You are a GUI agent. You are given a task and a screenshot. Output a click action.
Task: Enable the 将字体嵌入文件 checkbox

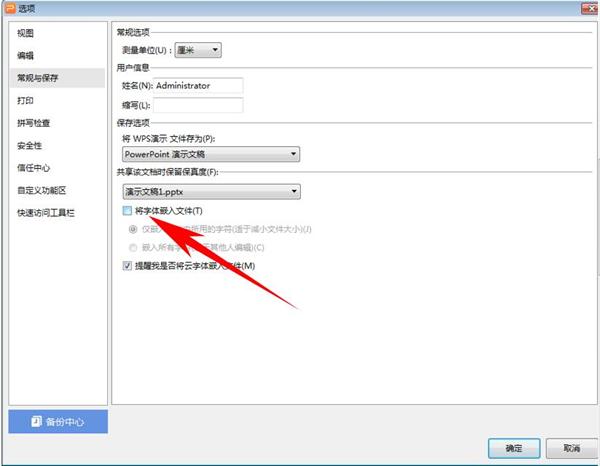click(x=127, y=210)
